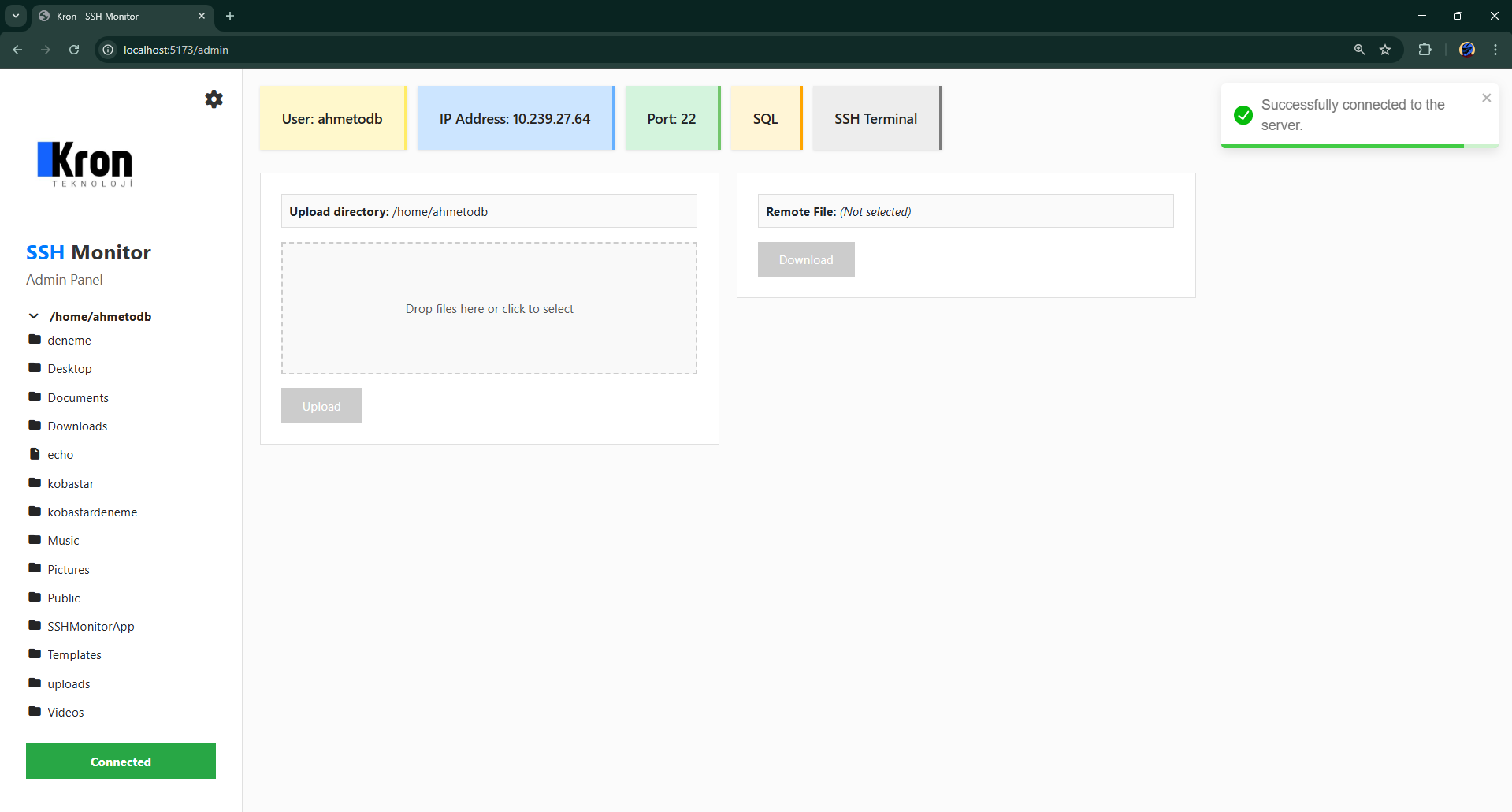Open the Desktop folder icon
Viewport: 1512px width, 812px height.
35,367
